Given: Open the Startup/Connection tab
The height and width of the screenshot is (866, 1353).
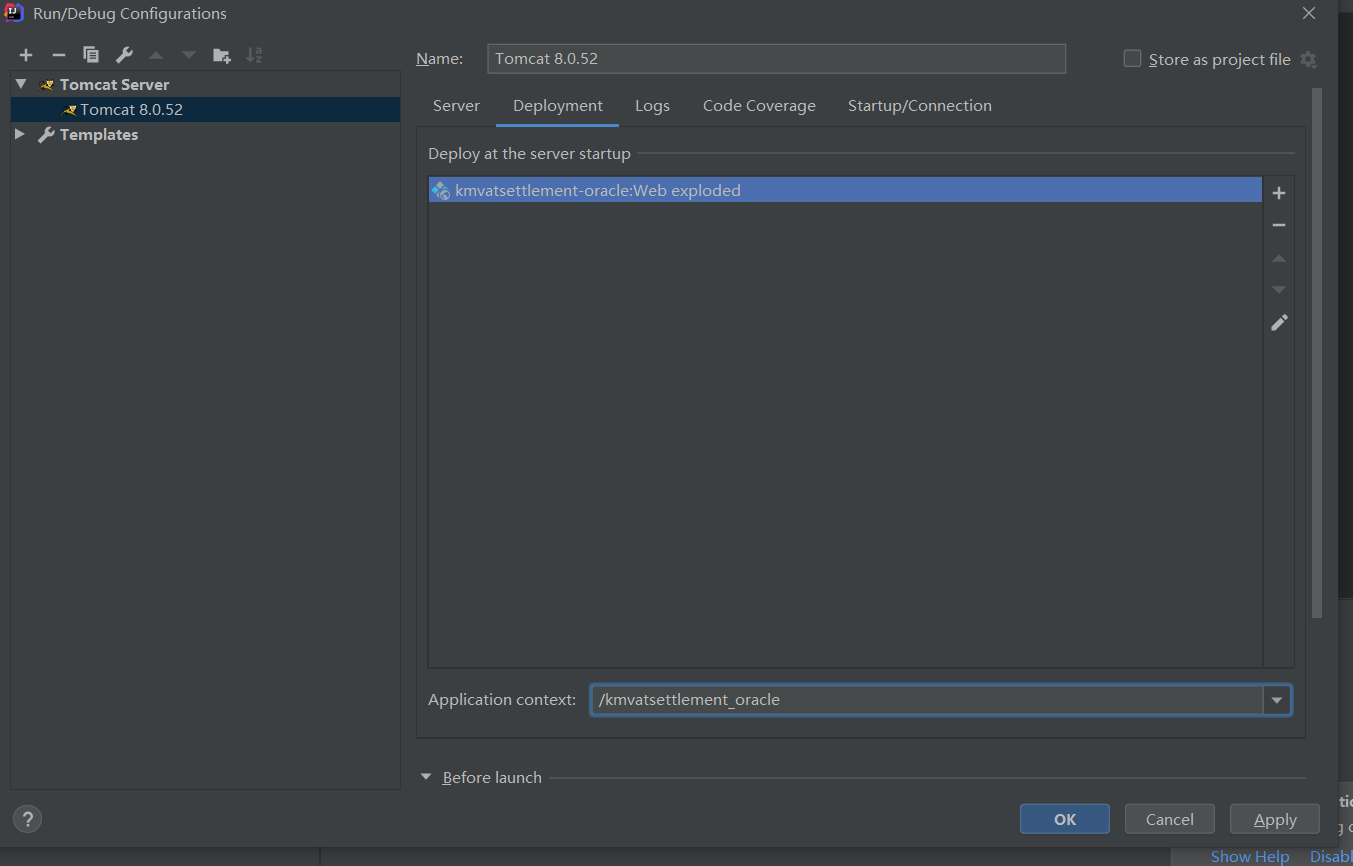Looking at the screenshot, I should [x=920, y=106].
